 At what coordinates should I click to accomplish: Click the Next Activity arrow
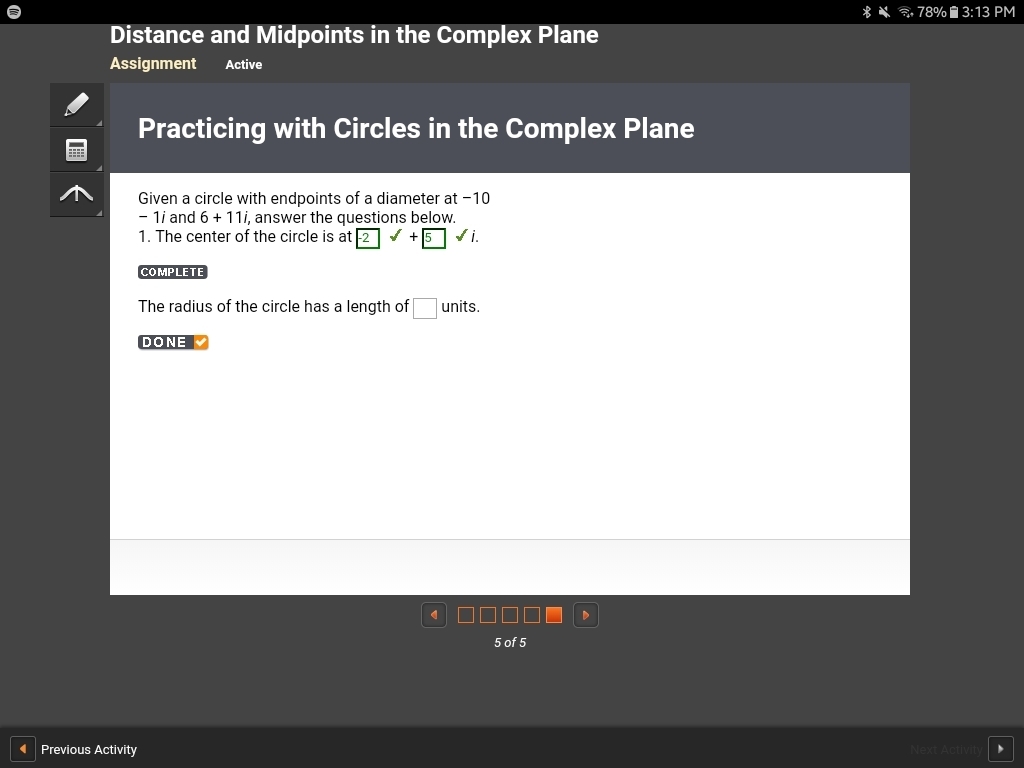(x=1000, y=749)
